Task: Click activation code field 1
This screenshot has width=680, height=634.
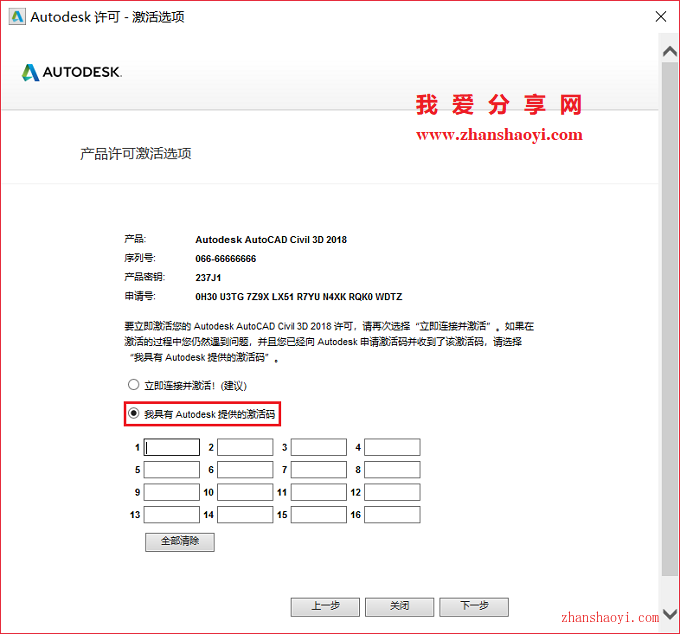Action: tap(172, 447)
